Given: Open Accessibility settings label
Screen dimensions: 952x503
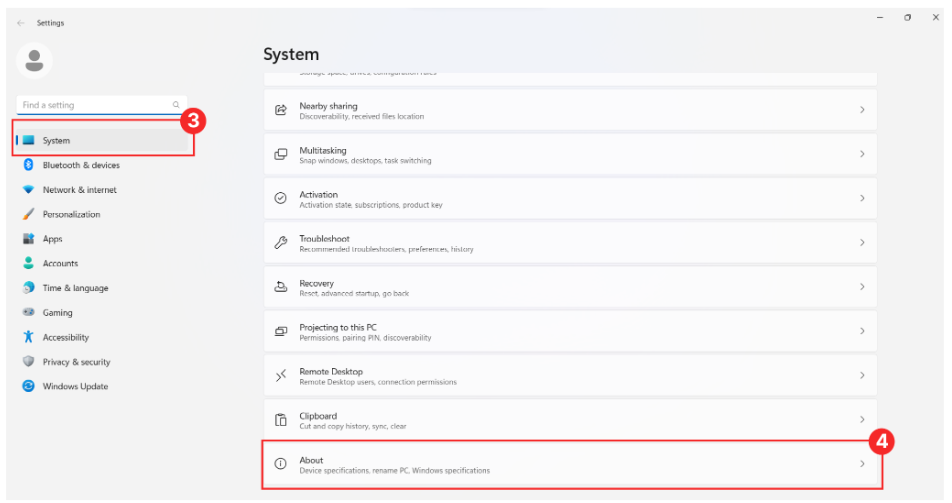Looking at the screenshot, I should click(66, 337).
